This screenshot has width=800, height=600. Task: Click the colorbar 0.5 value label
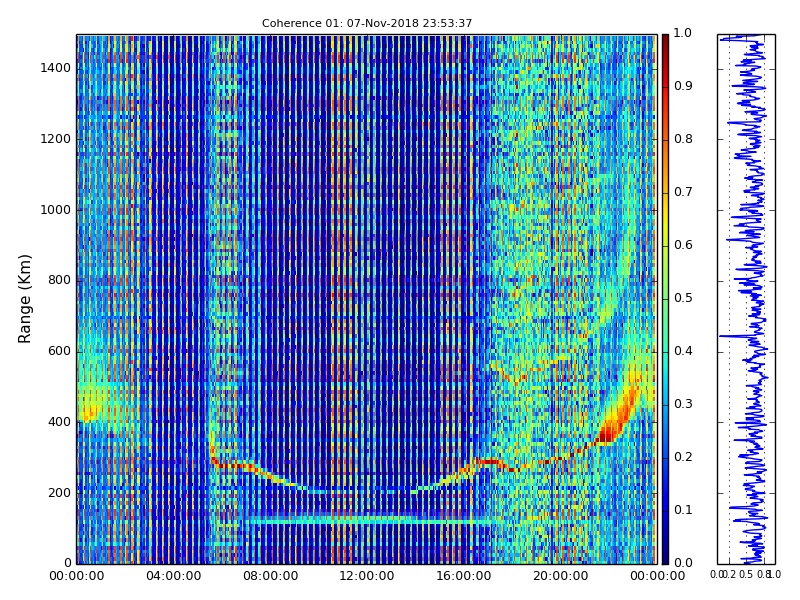(x=683, y=298)
